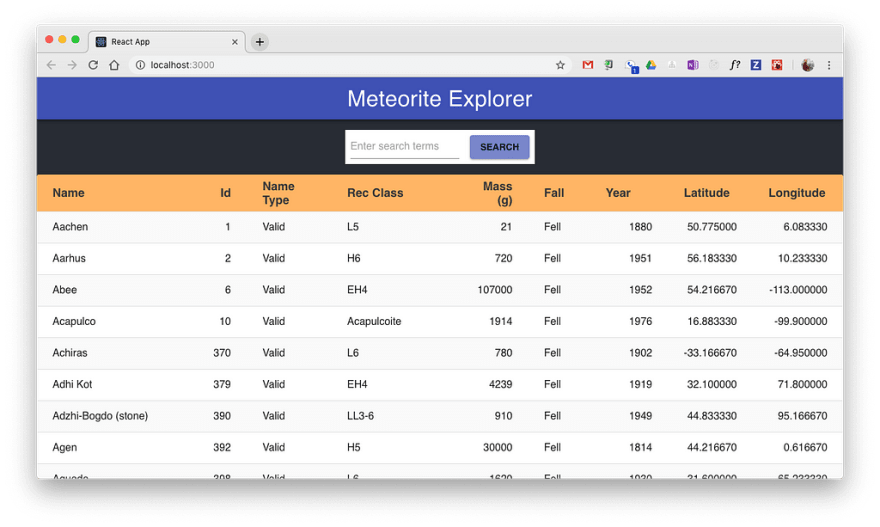880x527 pixels.
Task: Open the faded gray circular extension icon
Action: pyautogui.click(x=714, y=65)
